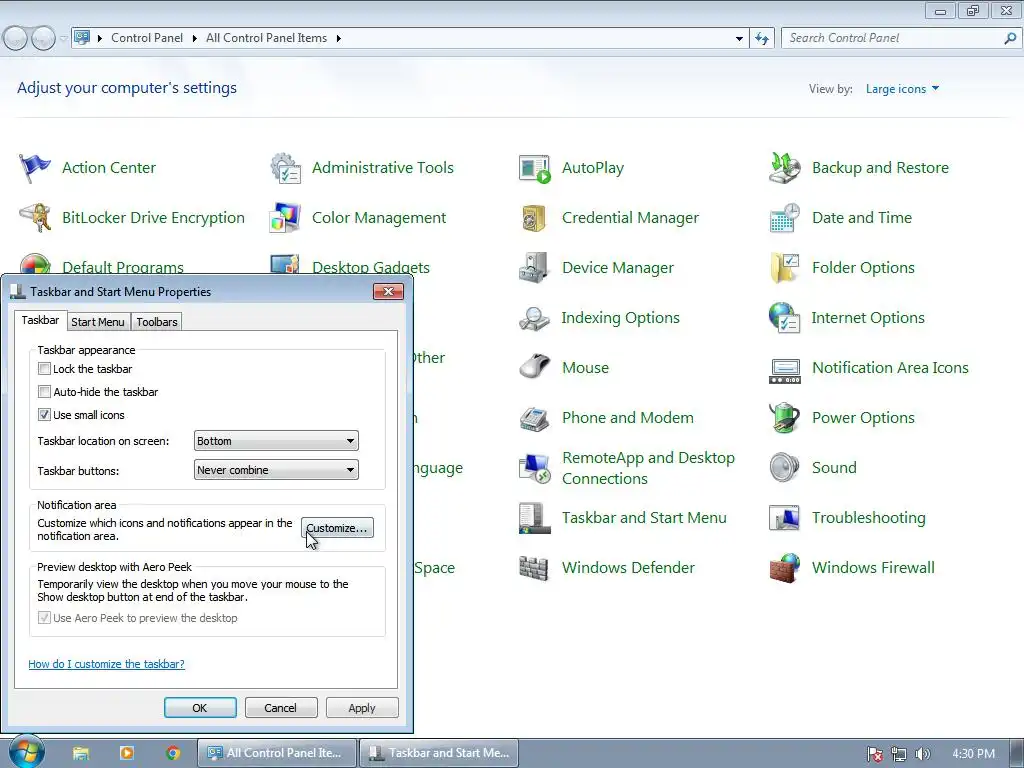Expand arrow after All Control Panel Items
The width and height of the screenshot is (1024, 768).
pos(338,39)
